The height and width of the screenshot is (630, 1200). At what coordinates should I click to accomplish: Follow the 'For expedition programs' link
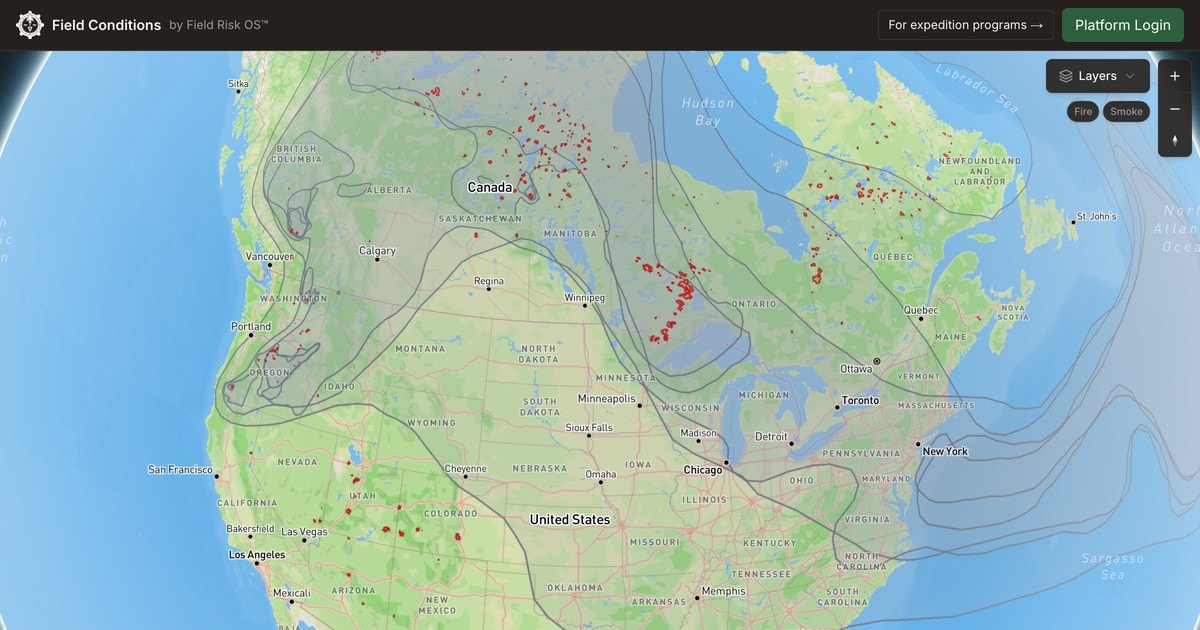tap(965, 25)
